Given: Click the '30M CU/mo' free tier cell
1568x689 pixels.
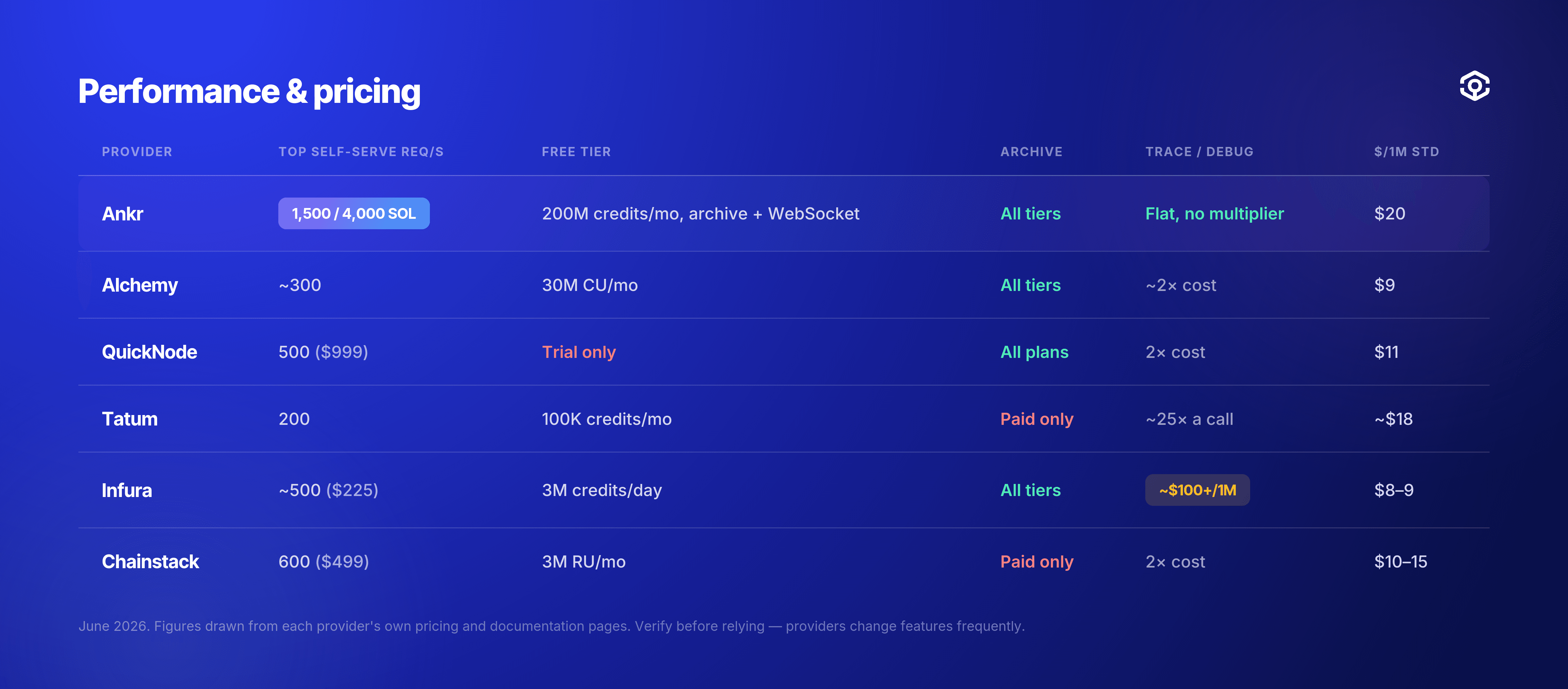Looking at the screenshot, I should (x=590, y=285).
